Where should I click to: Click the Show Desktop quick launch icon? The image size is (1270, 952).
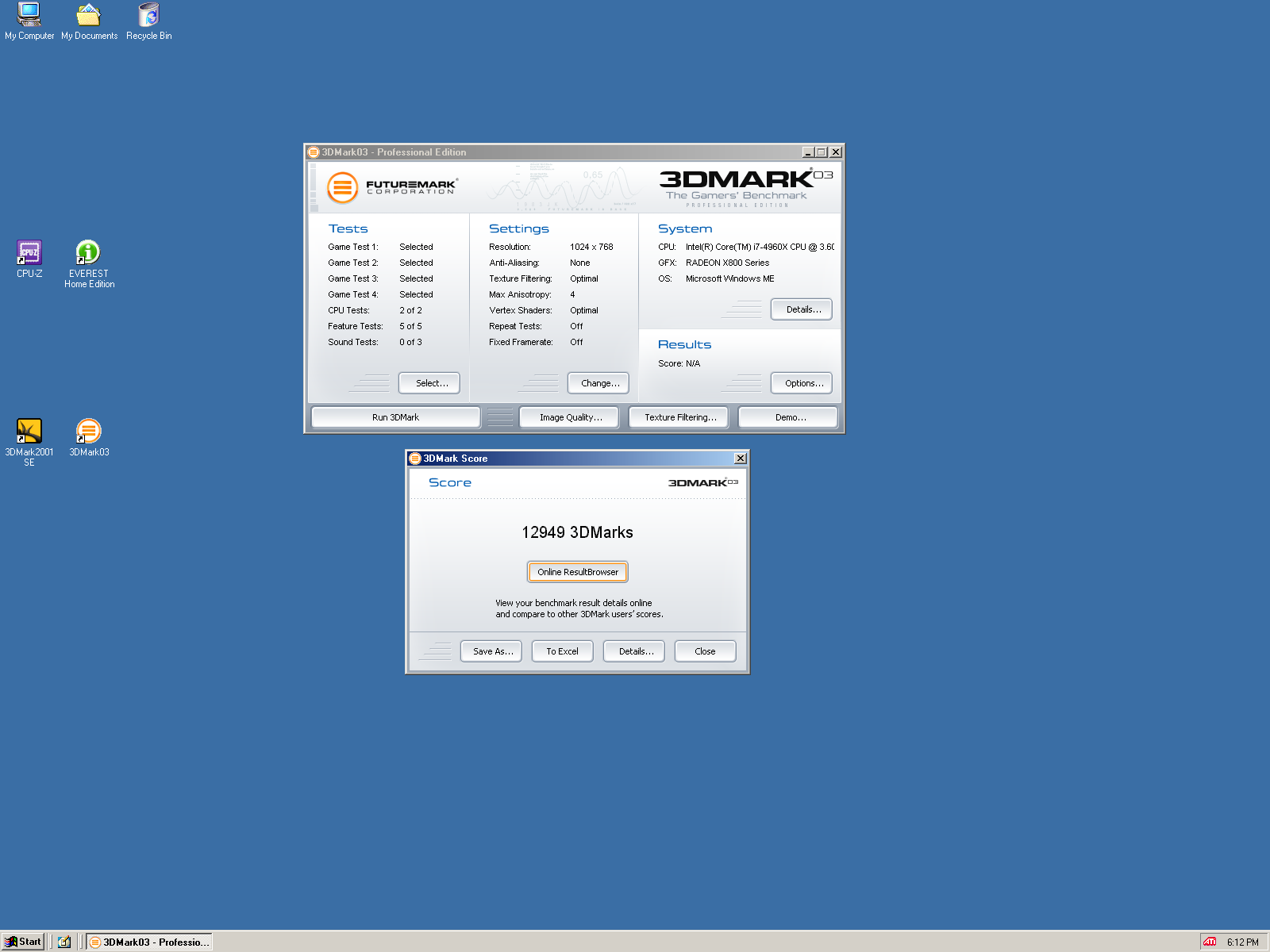[x=64, y=942]
